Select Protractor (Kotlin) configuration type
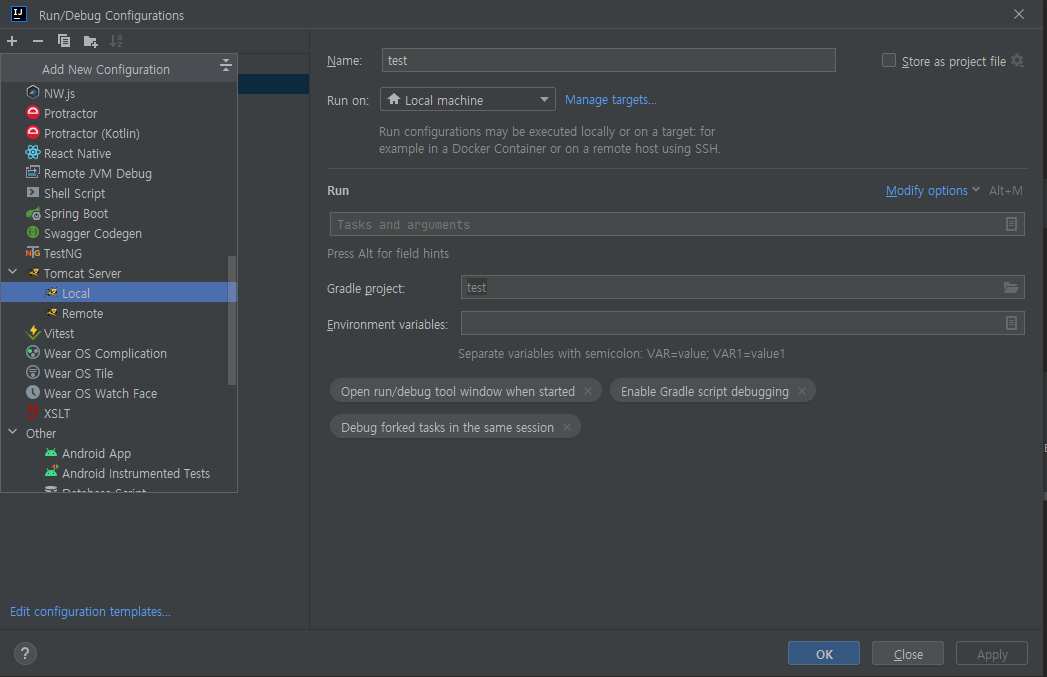1047x677 pixels. click(119, 134)
